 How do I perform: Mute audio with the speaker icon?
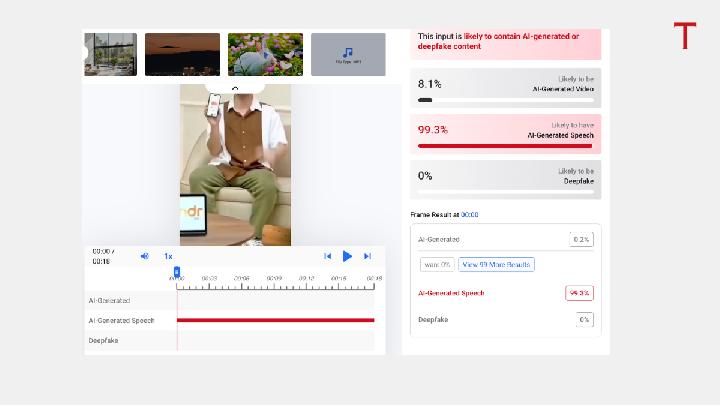pos(144,256)
